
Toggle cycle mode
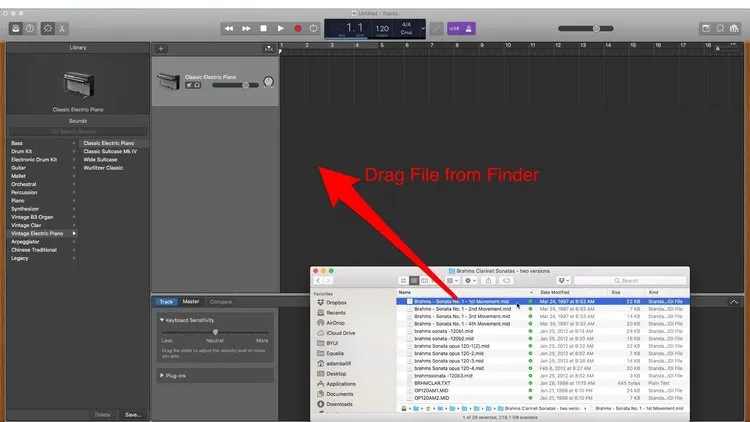point(313,29)
